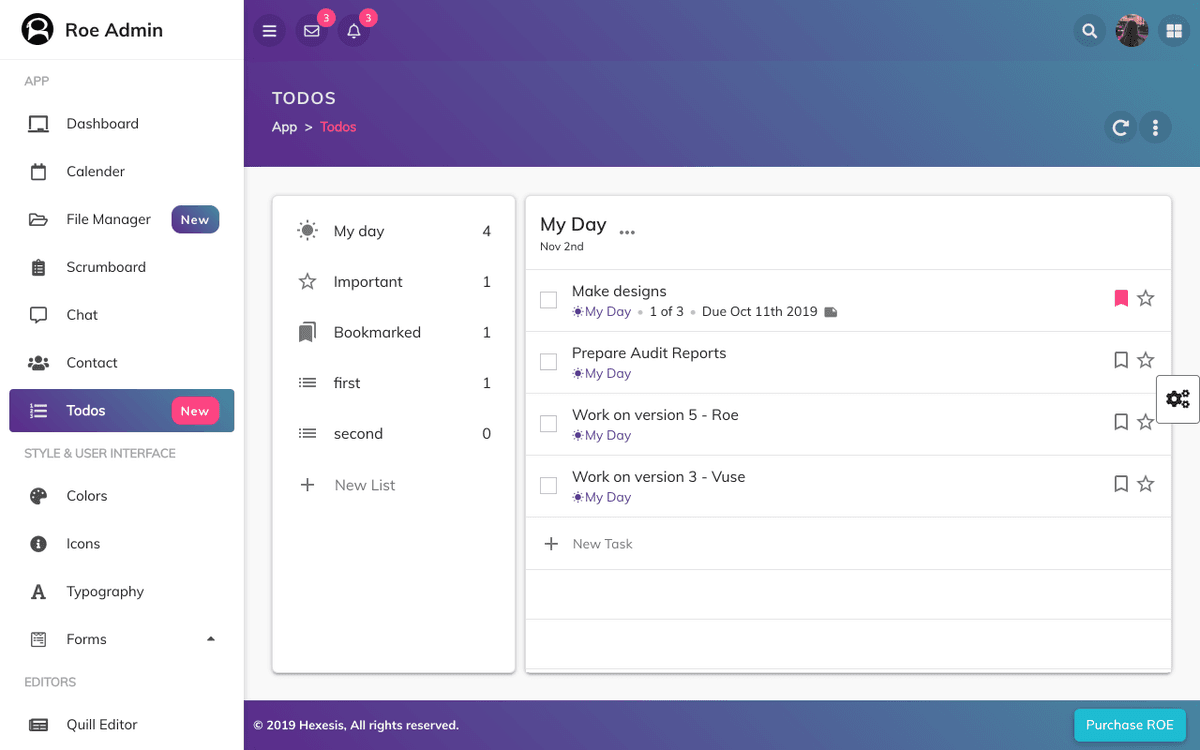Toggle the hamburger sidebar menu
This screenshot has height=750, width=1200.
[269, 31]
